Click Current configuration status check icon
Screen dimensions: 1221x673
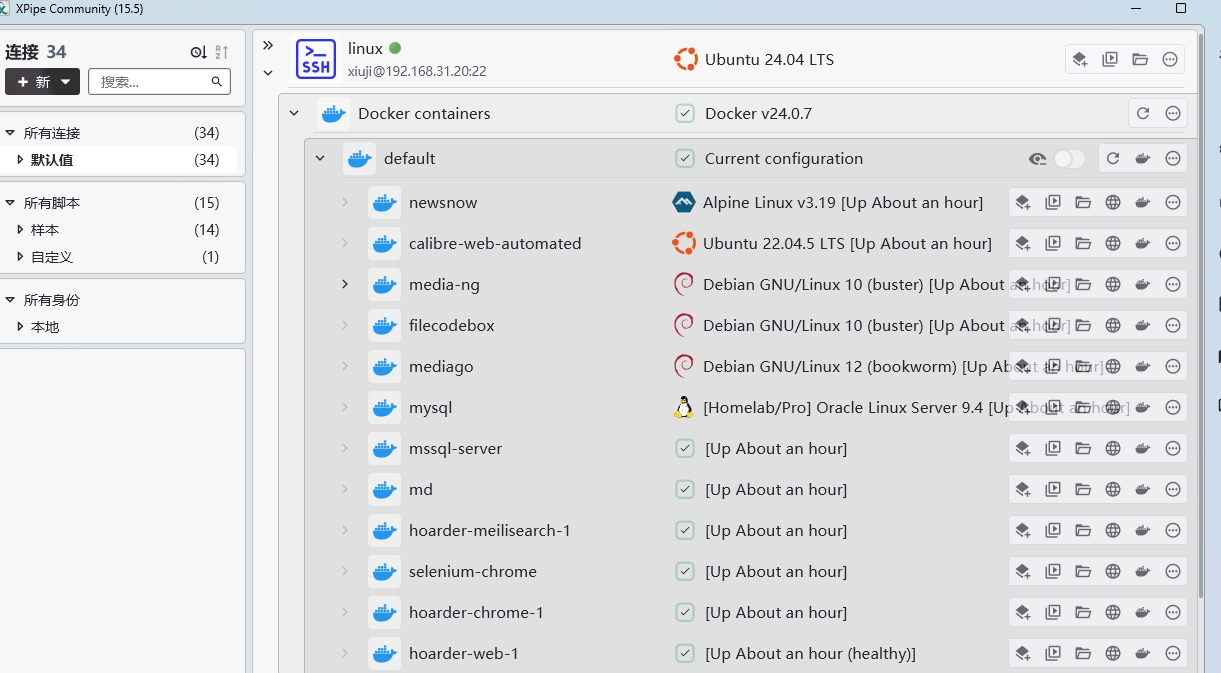click(685, 158)
